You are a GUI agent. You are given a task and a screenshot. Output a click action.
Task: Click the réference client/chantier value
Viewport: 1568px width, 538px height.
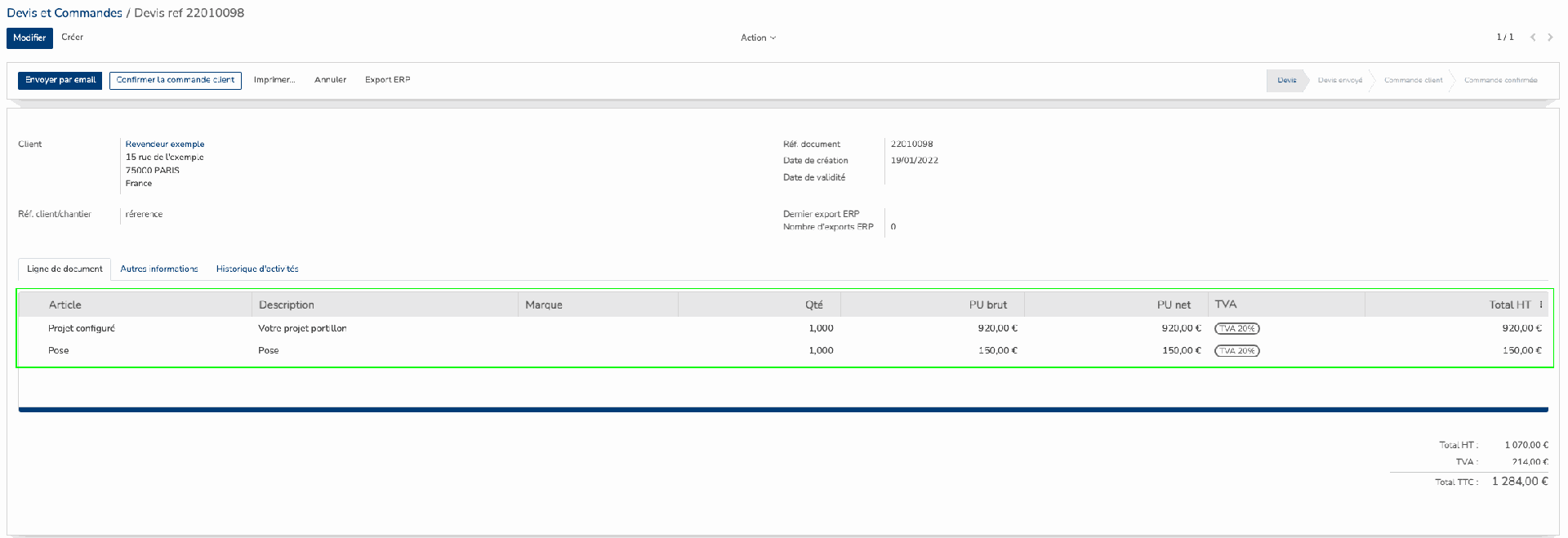144,214
